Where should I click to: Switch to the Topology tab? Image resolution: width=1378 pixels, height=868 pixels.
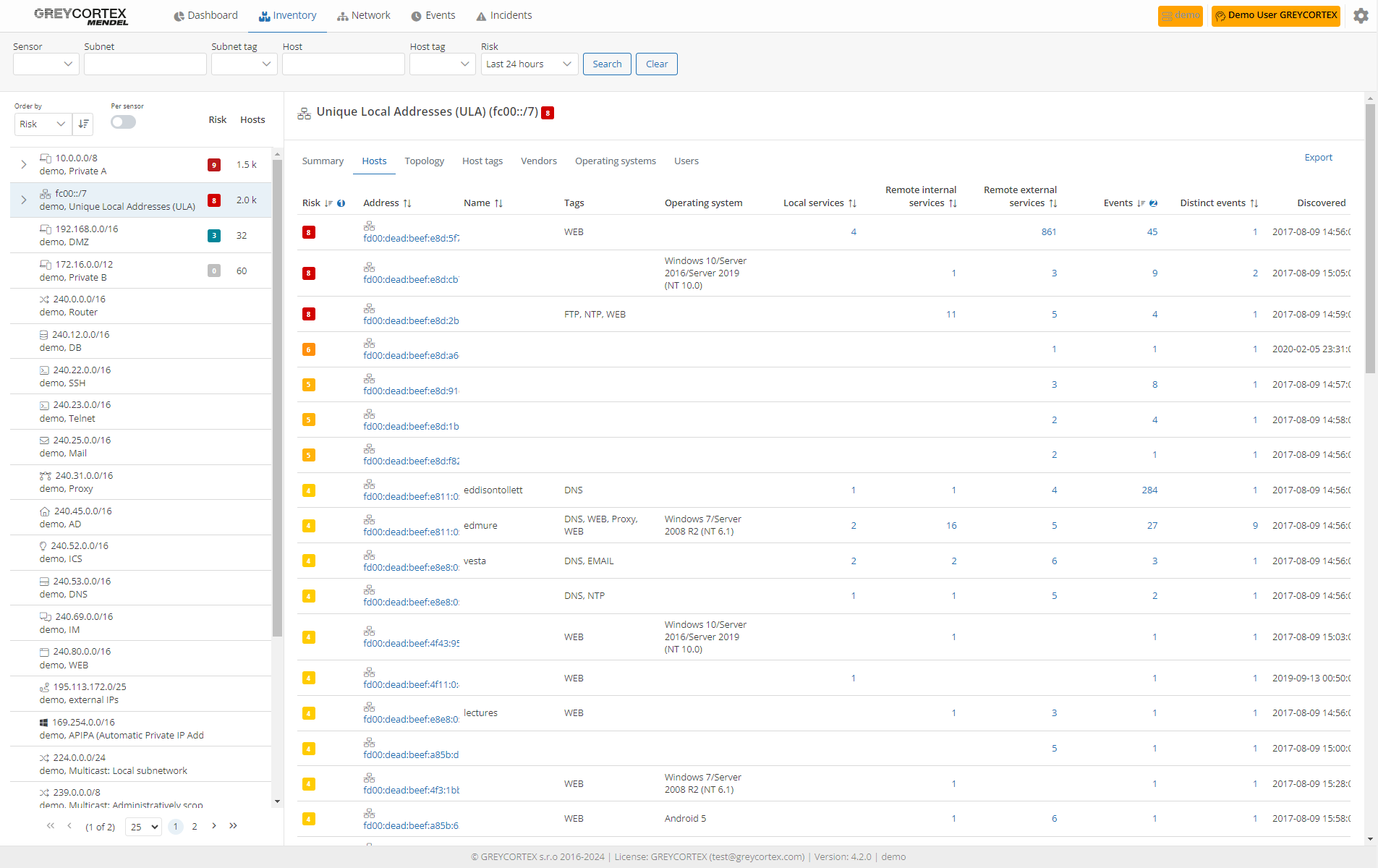coord(424,161)
